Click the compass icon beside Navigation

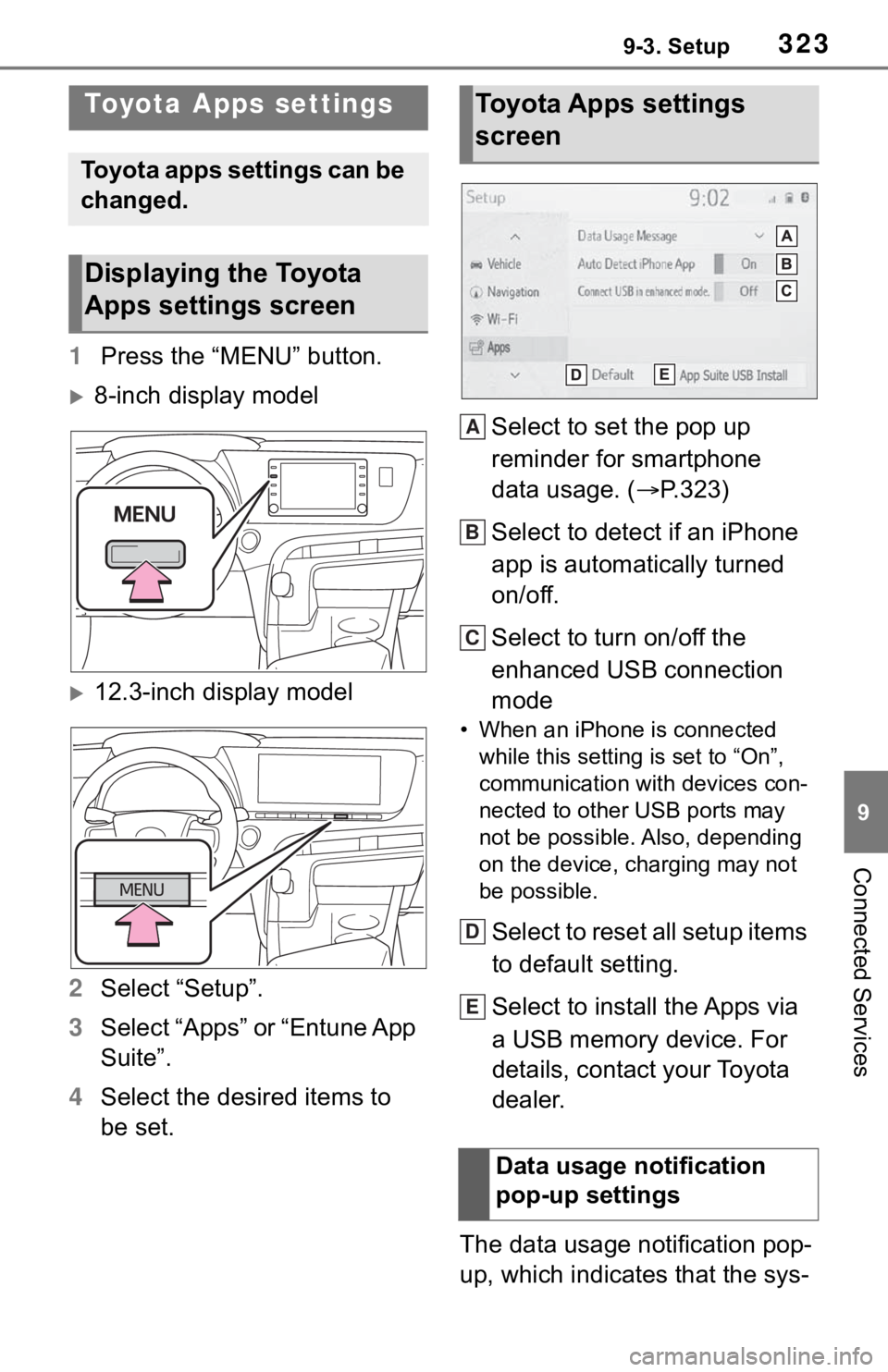(x=475, y=292)
